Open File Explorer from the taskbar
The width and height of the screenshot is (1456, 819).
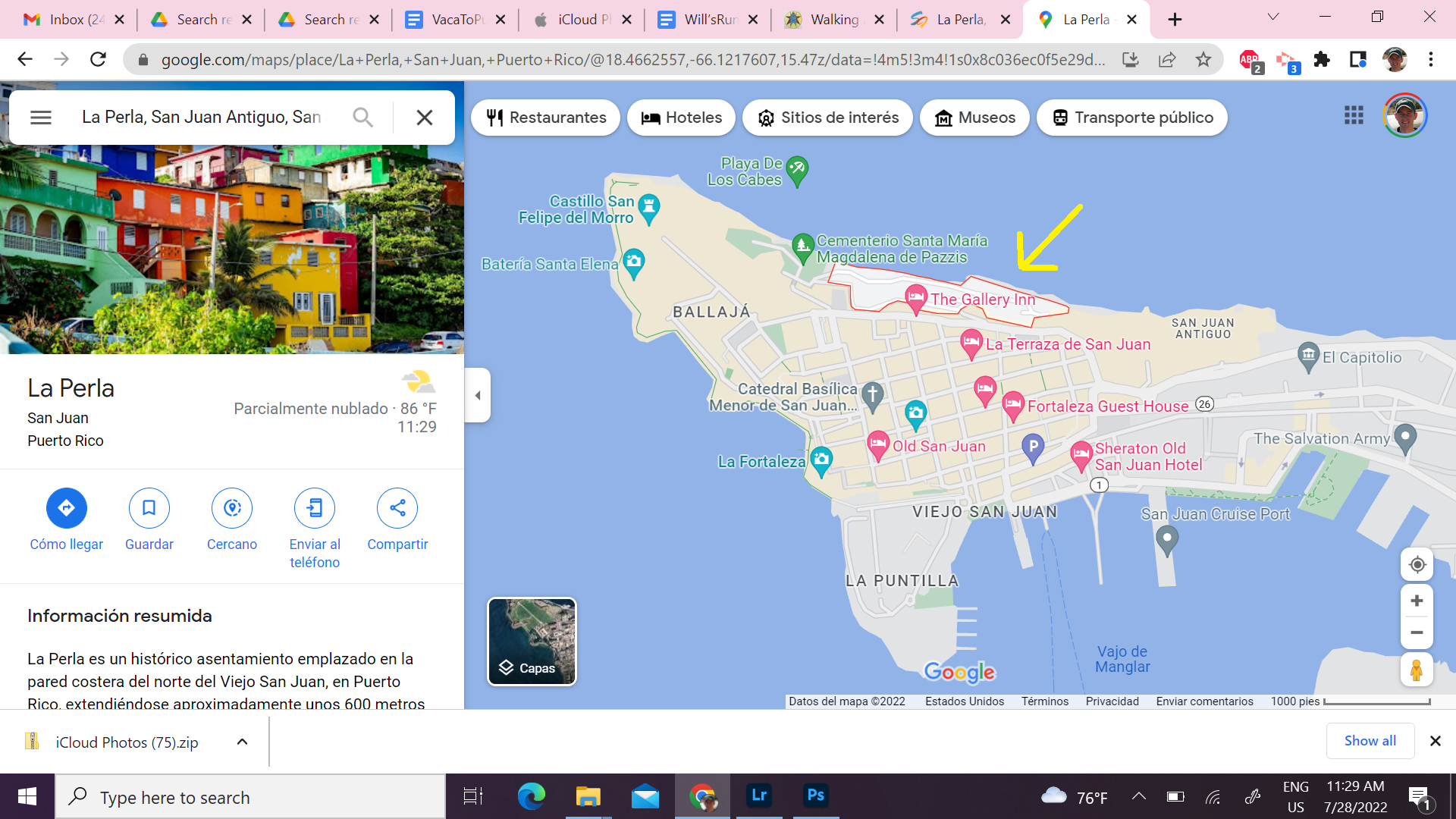click(x=588, y=796)
